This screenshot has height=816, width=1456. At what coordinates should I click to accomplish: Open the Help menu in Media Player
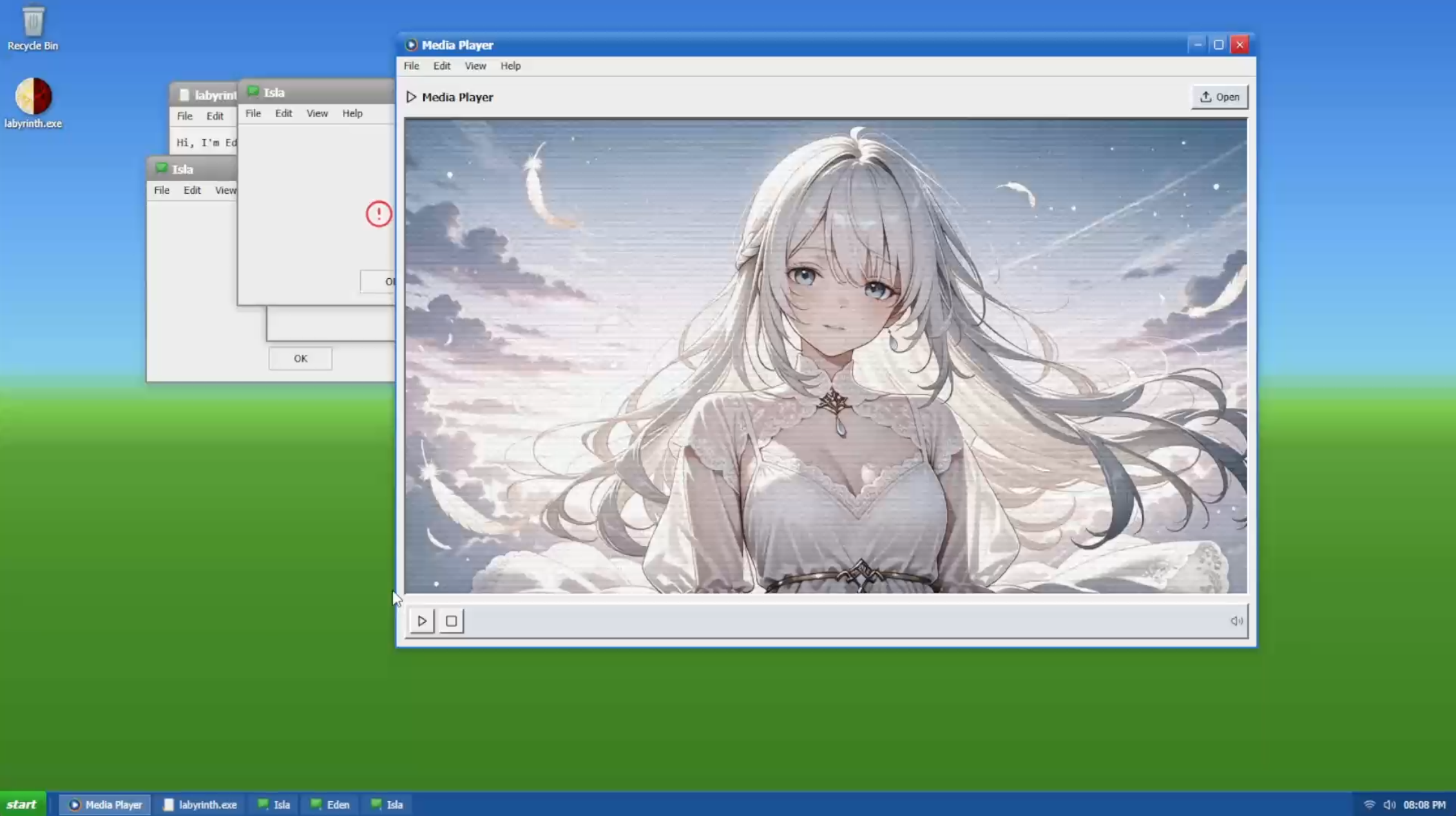point(510,66)
